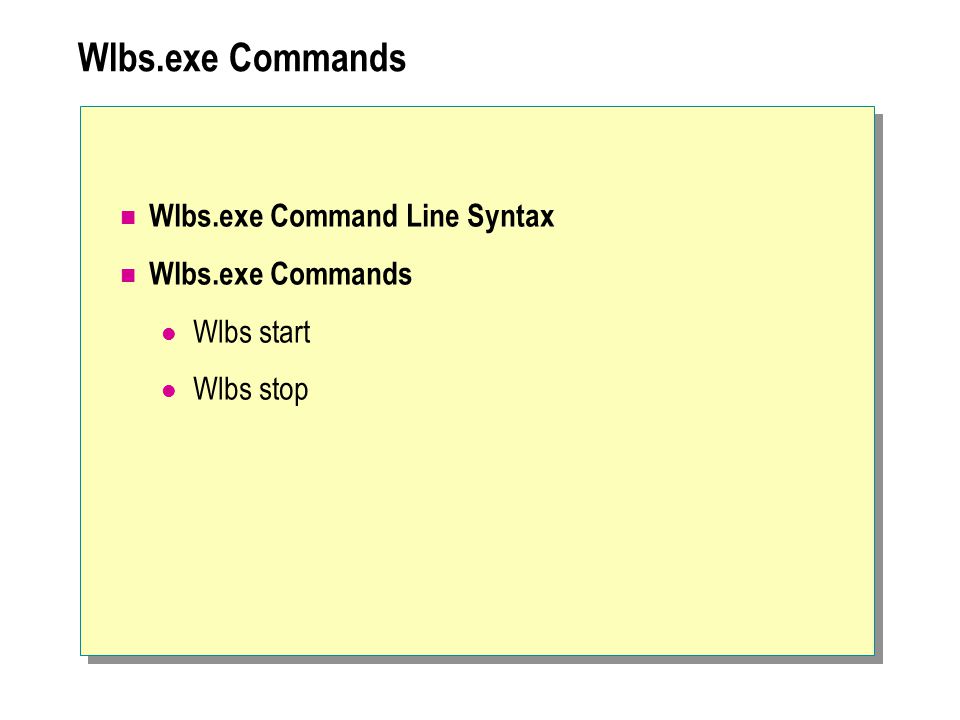960x720 pixels.
Task: Select the Wlbs start sub-item text
Action: pos(252,332)
